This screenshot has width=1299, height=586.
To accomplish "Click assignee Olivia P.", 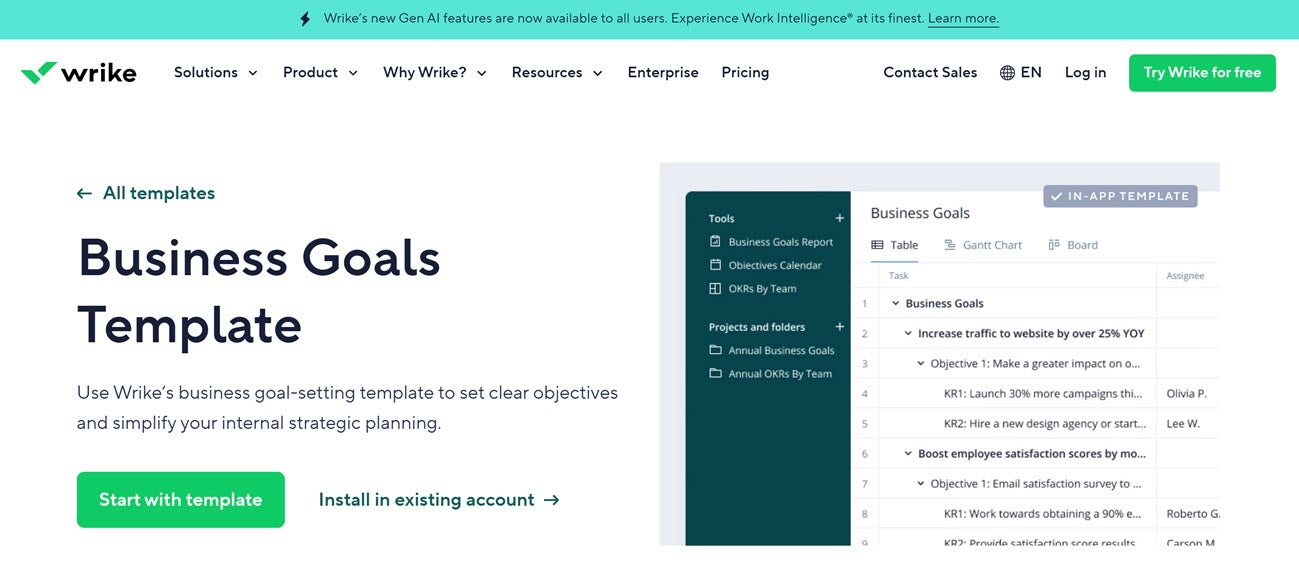I will [1186, 394].
